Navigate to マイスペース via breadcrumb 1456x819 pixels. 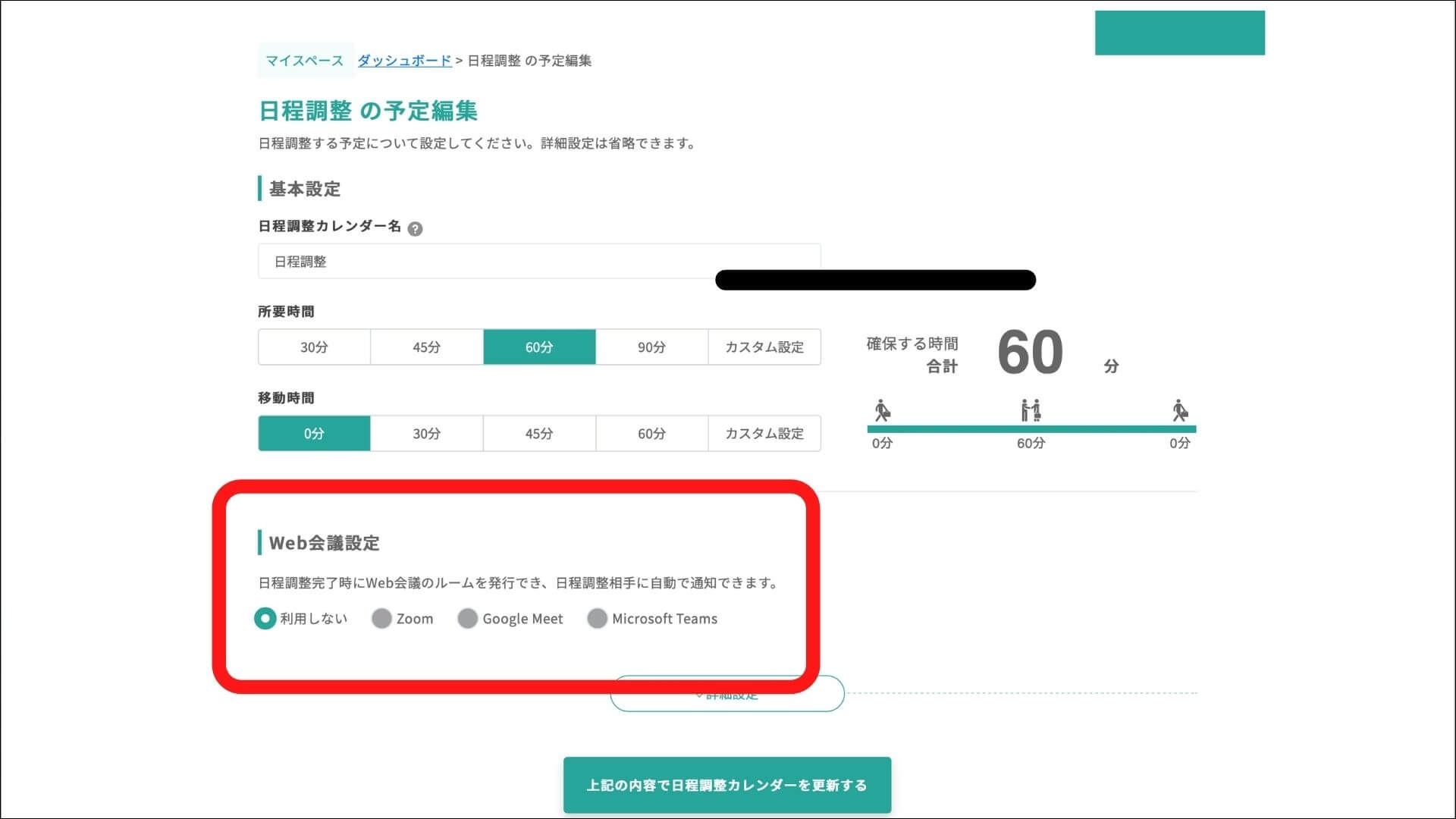pos(303,61)
